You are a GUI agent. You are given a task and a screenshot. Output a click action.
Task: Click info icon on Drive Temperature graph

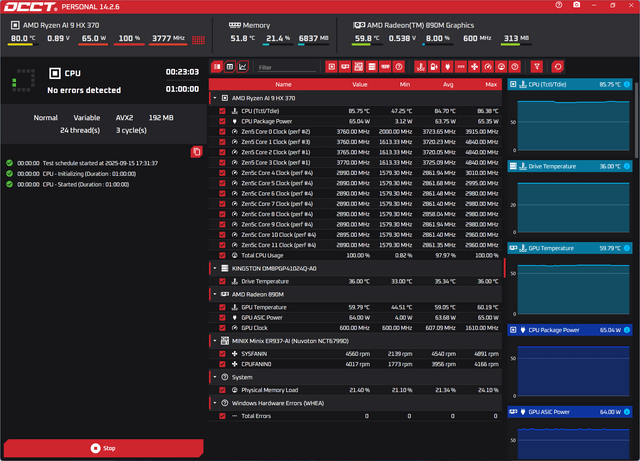pos(627,166)
